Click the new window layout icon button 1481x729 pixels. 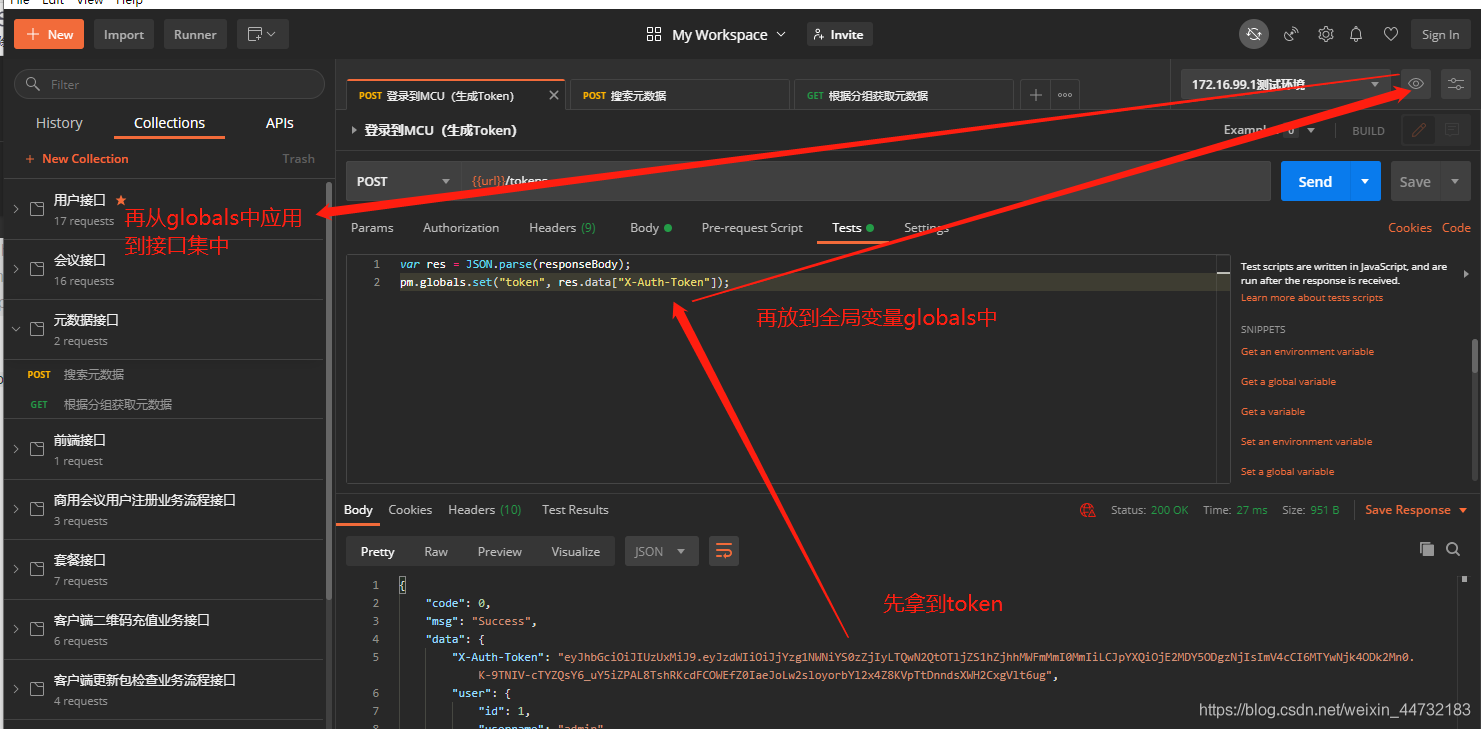(x=263, y=34)
